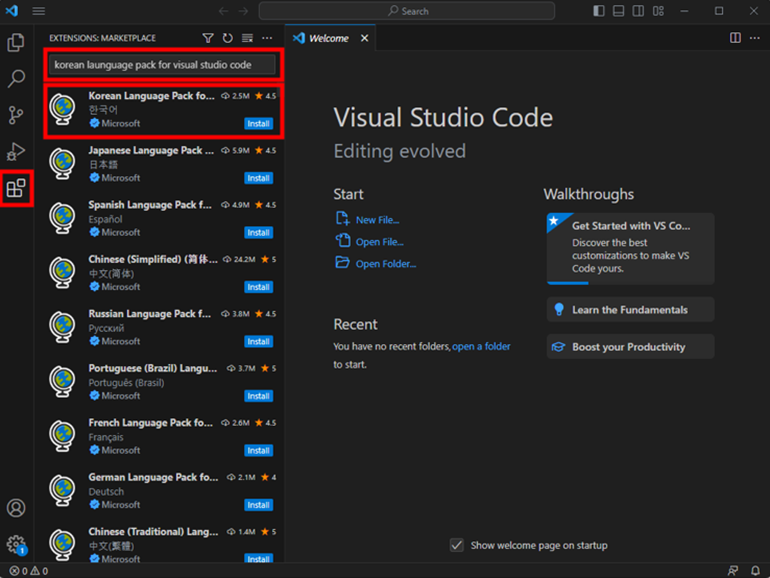
Task: Click the Open Folder link
Action: click(x=385, y=264)
